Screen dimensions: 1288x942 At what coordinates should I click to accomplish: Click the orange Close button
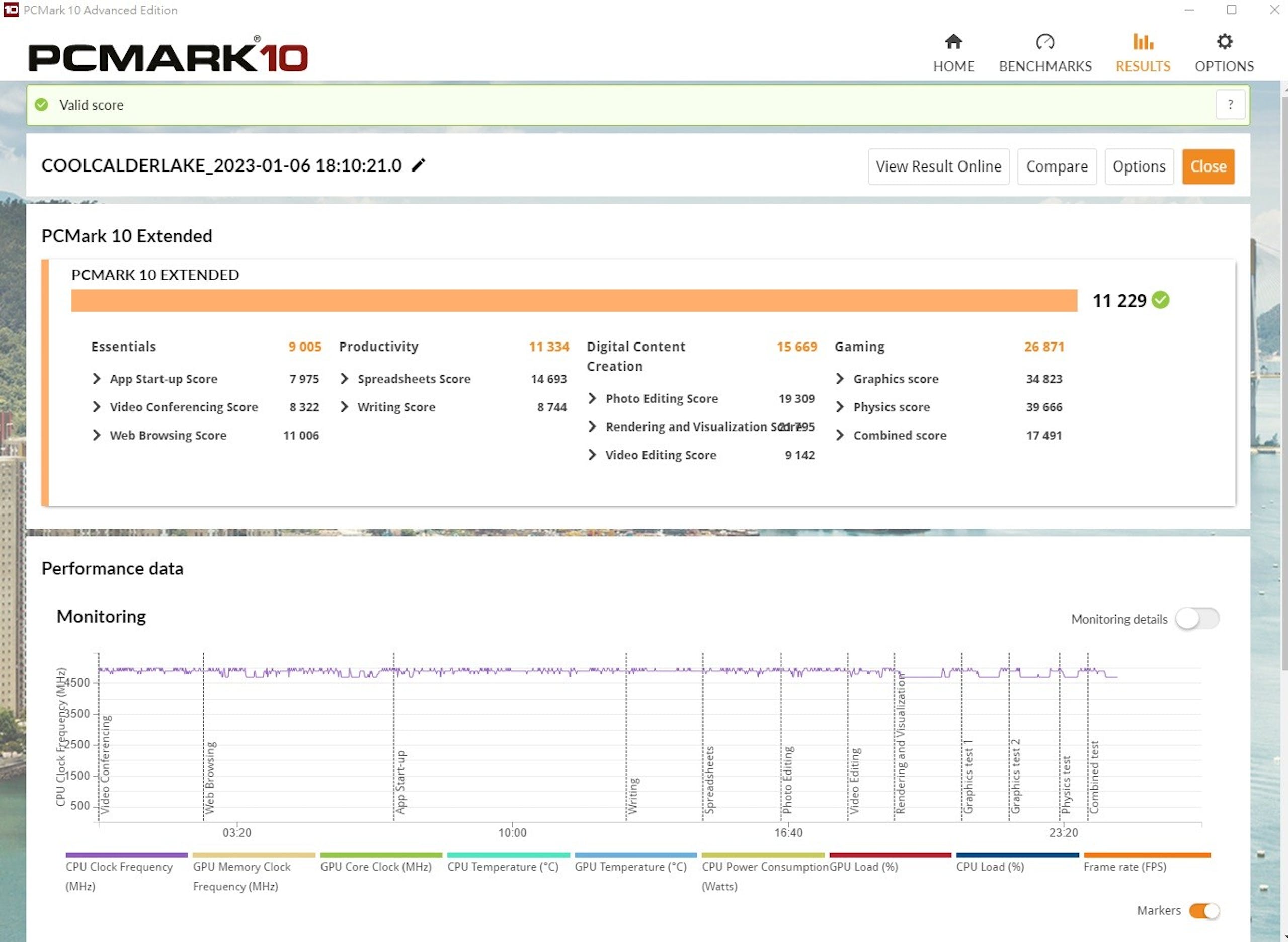1207,166
